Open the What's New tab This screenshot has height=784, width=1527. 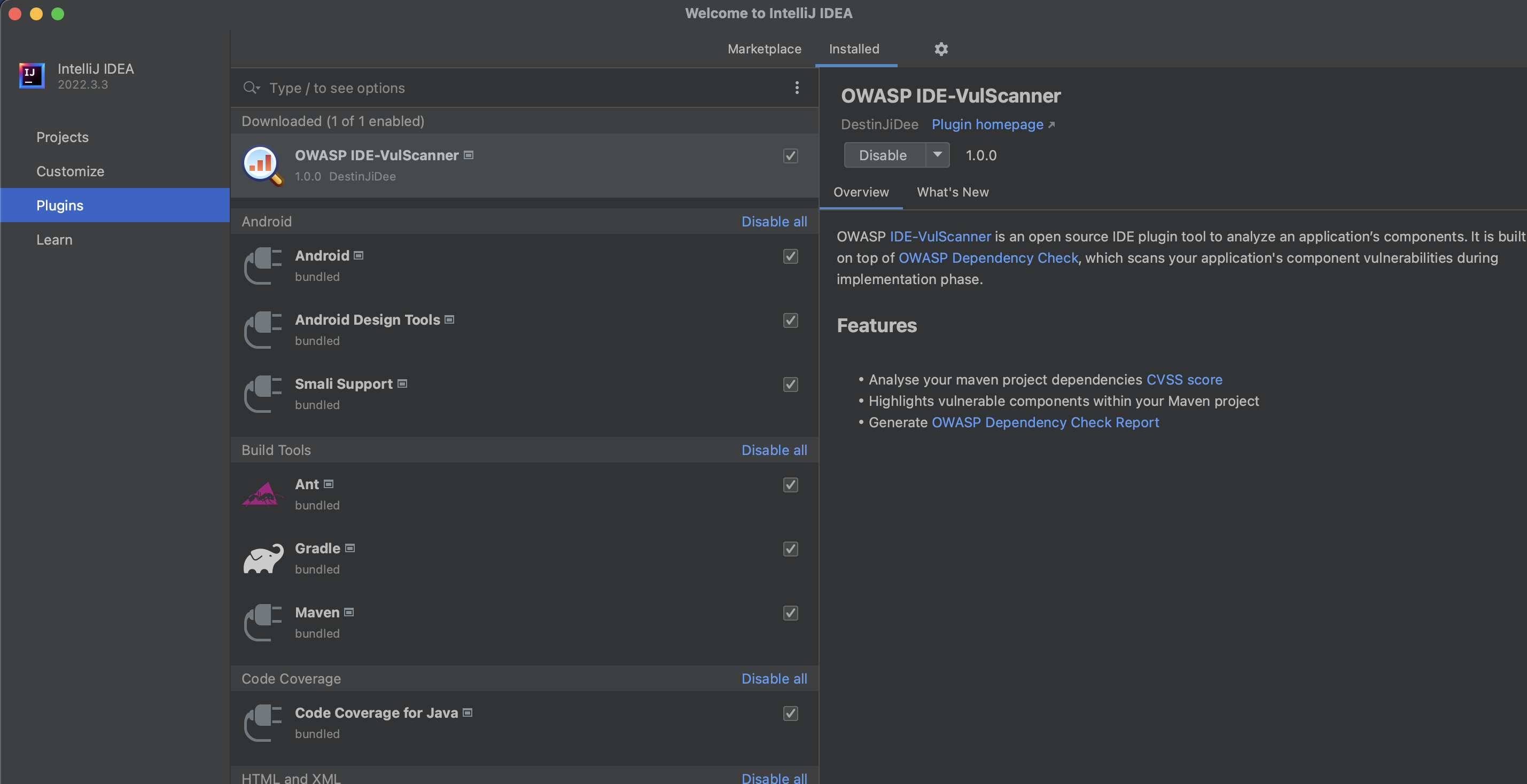pos(953,192)
